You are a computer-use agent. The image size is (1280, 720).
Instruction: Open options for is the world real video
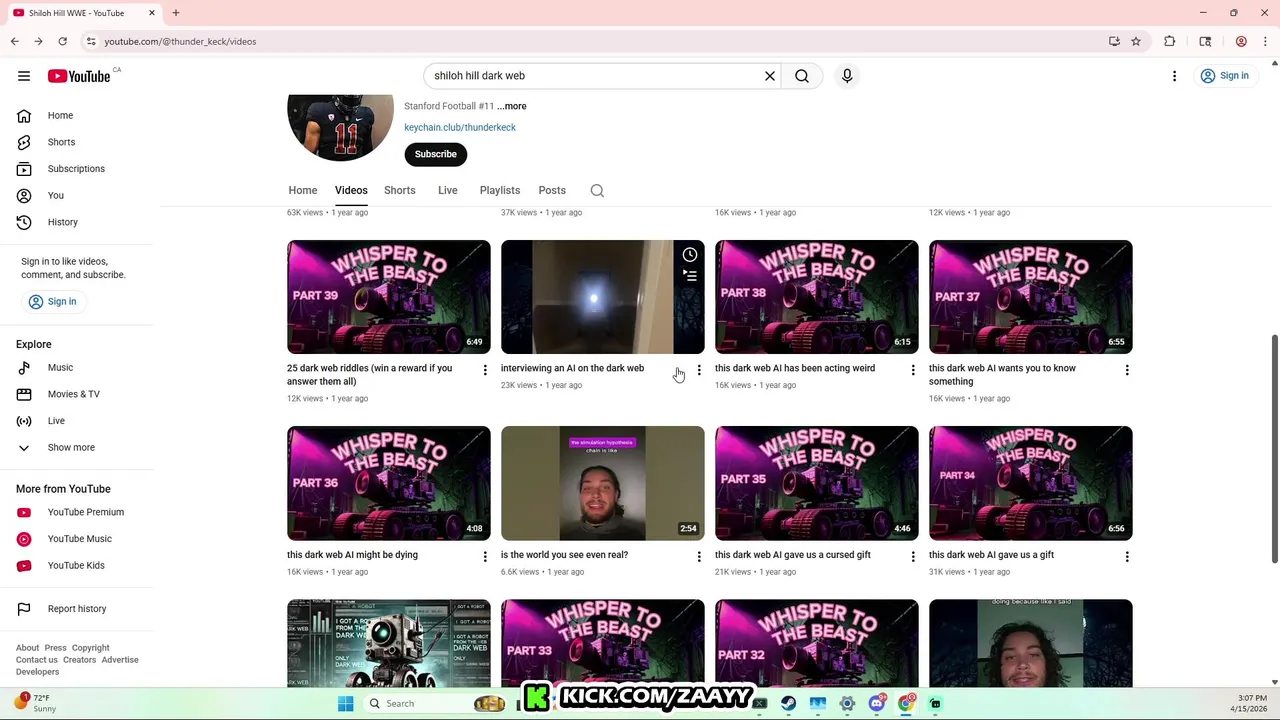pos(699,557)
